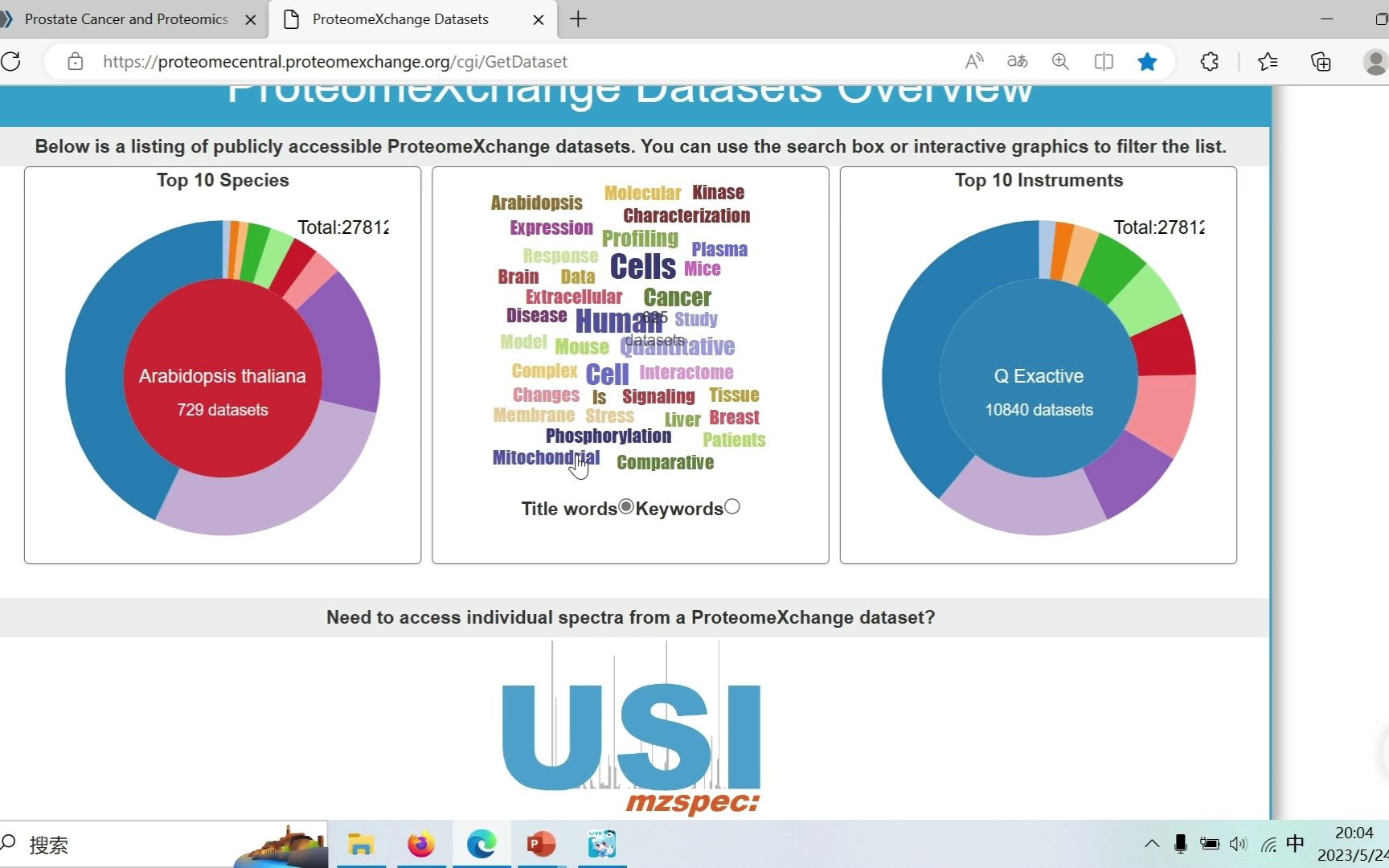
Task: Filter by the word Cancer in cloud
Action: coord(678,297)
